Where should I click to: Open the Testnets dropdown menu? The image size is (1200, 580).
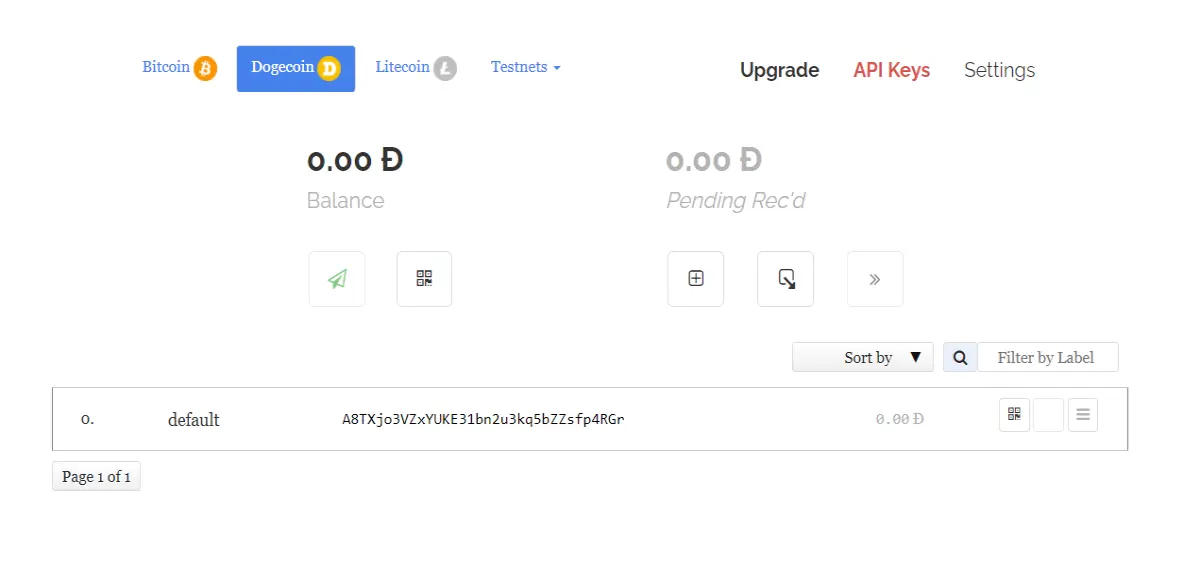point(526,67)
